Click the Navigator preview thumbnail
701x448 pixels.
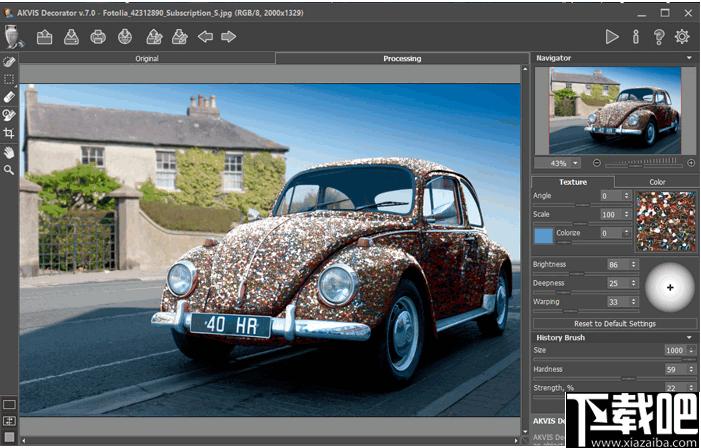[x=615, y=111]
